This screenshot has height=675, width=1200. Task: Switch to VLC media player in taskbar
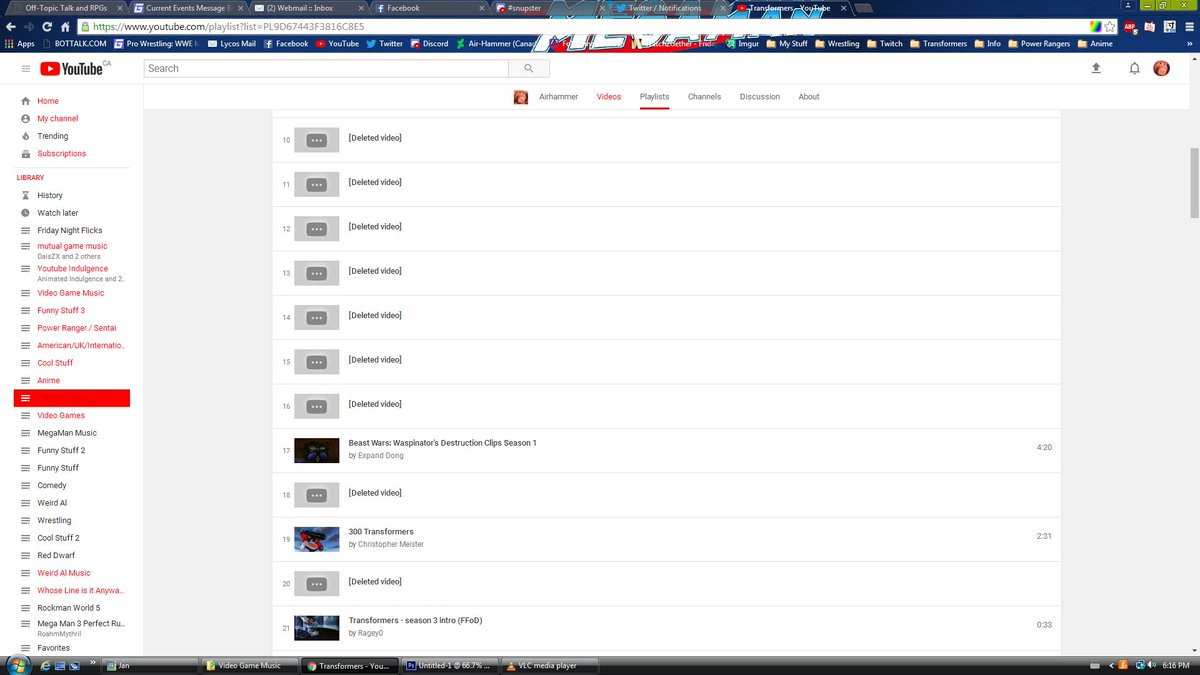(548, 665)
